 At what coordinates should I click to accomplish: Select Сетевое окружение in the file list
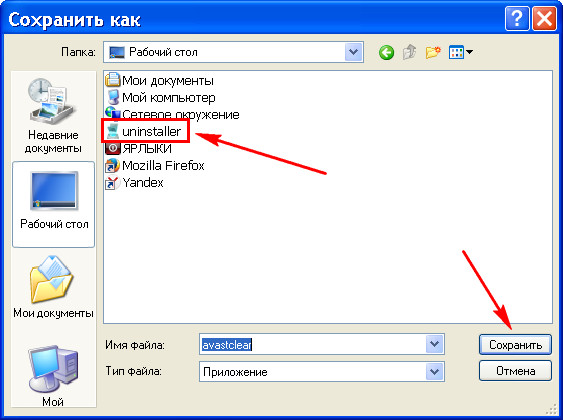[172, 115]
